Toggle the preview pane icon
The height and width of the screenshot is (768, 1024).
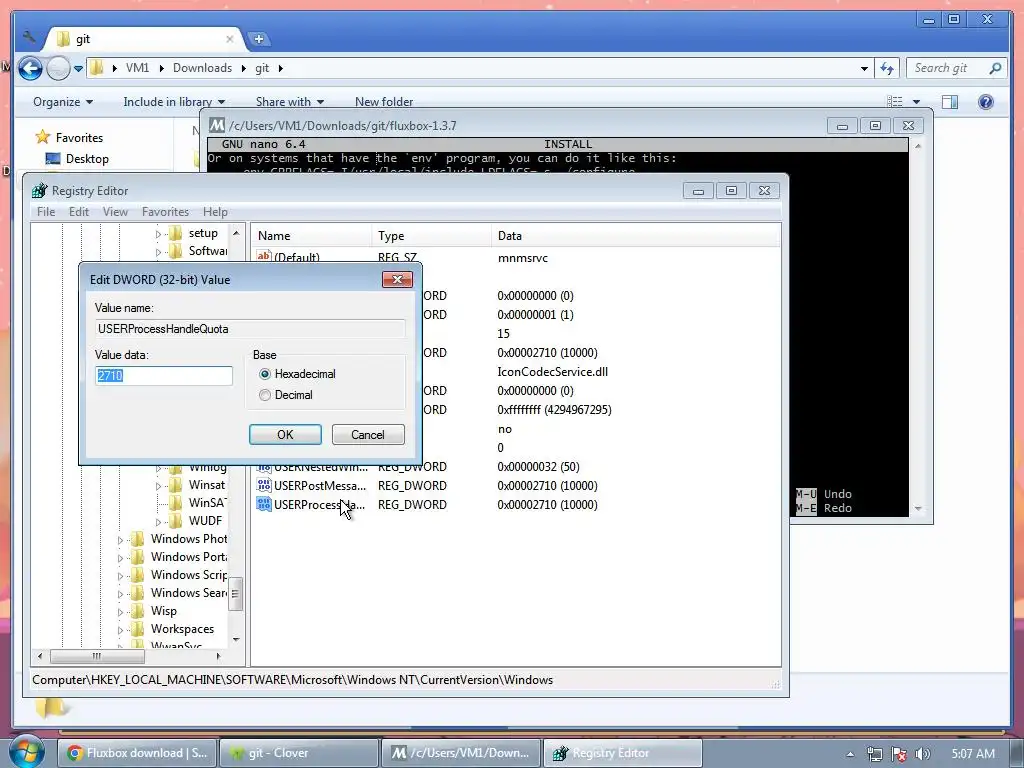pos(950,102)
